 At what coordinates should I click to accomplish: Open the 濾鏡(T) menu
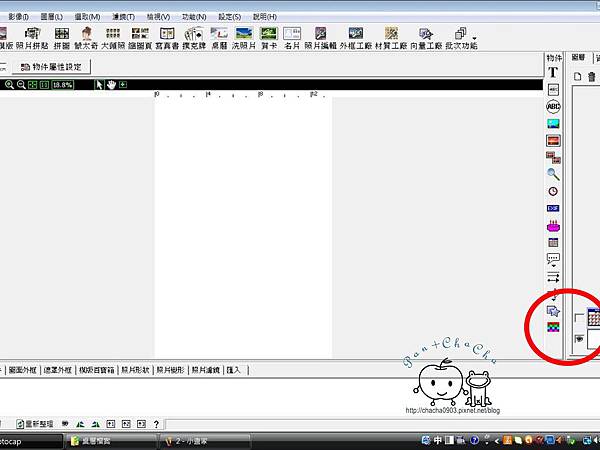pyautogui.click(x=123, y=17)
